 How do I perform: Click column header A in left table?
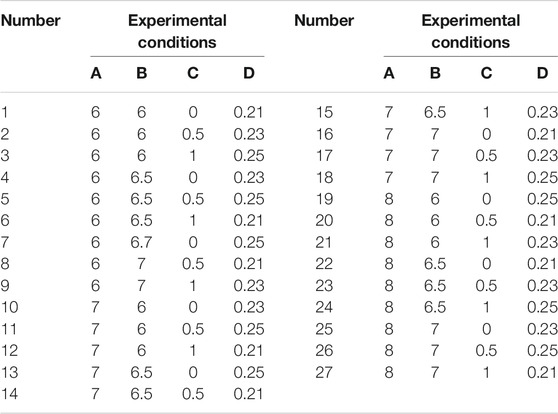click(96, 73)
